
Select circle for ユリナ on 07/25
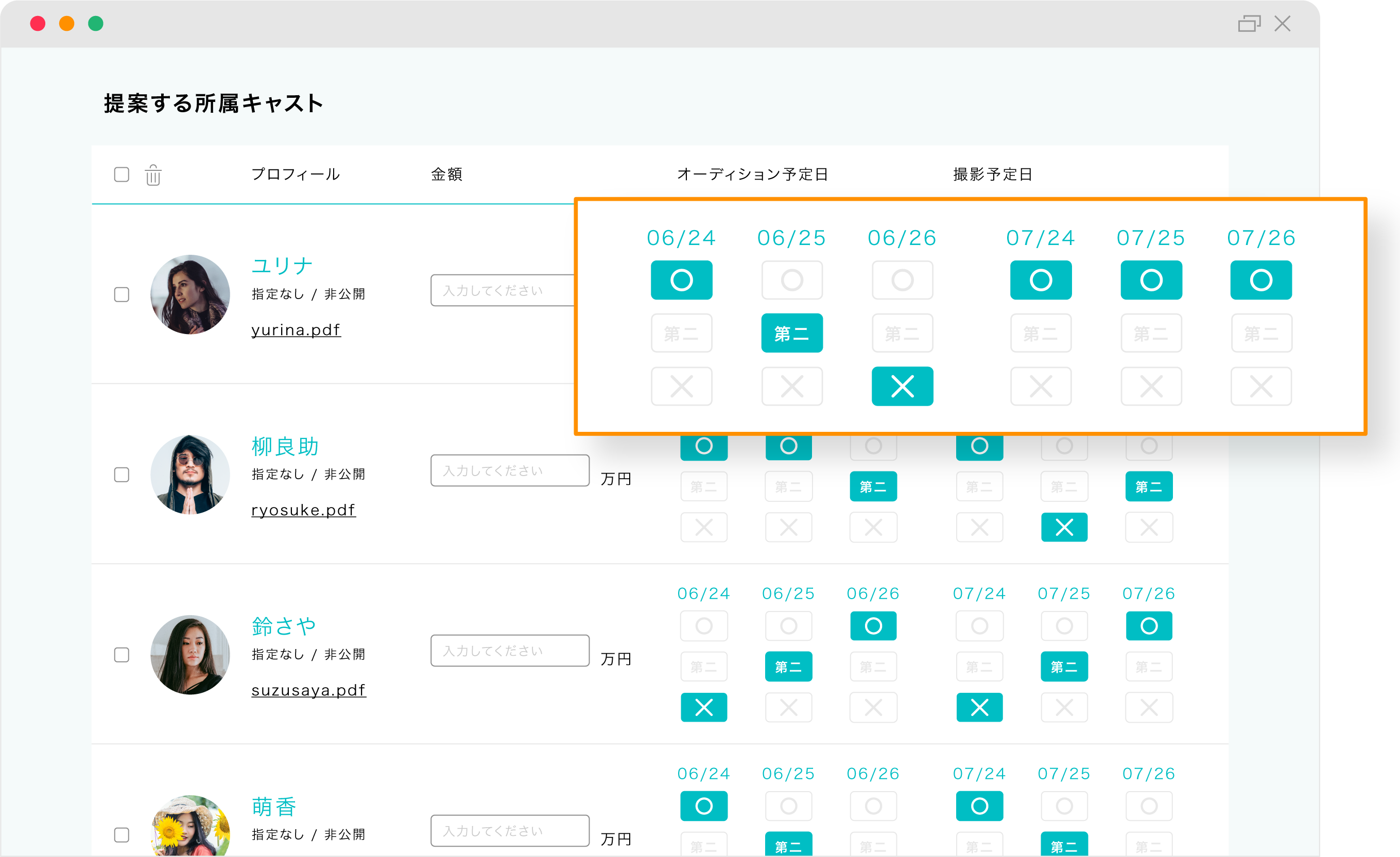(x=1151, y=280)
